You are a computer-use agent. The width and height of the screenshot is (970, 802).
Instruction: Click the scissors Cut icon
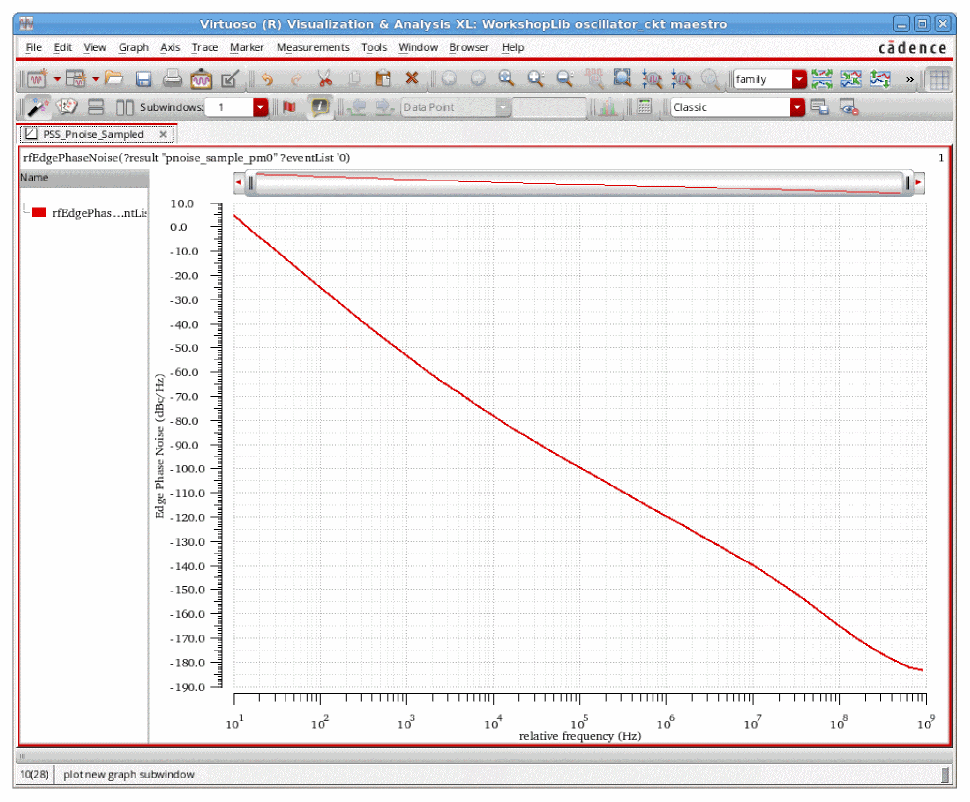click(324, 79)
